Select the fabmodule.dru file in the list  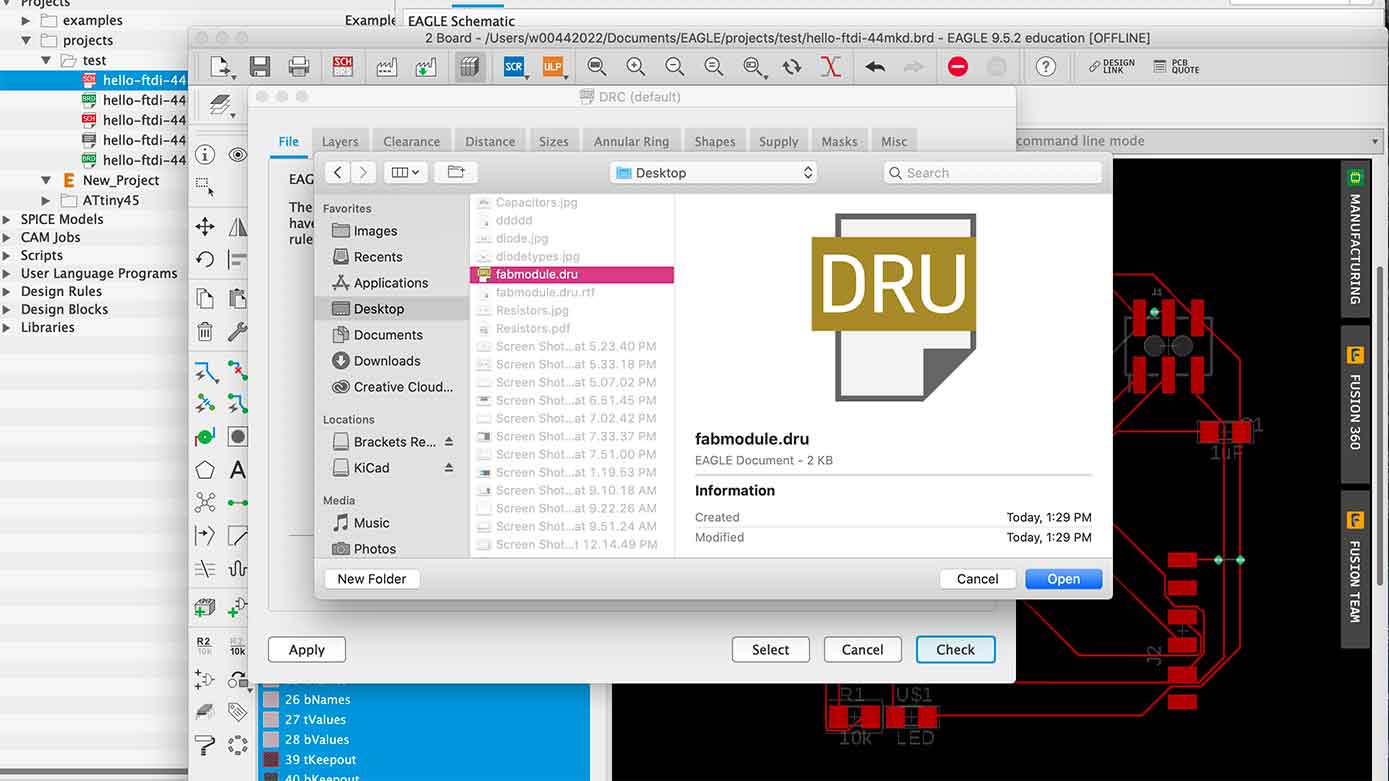(572, 274)
